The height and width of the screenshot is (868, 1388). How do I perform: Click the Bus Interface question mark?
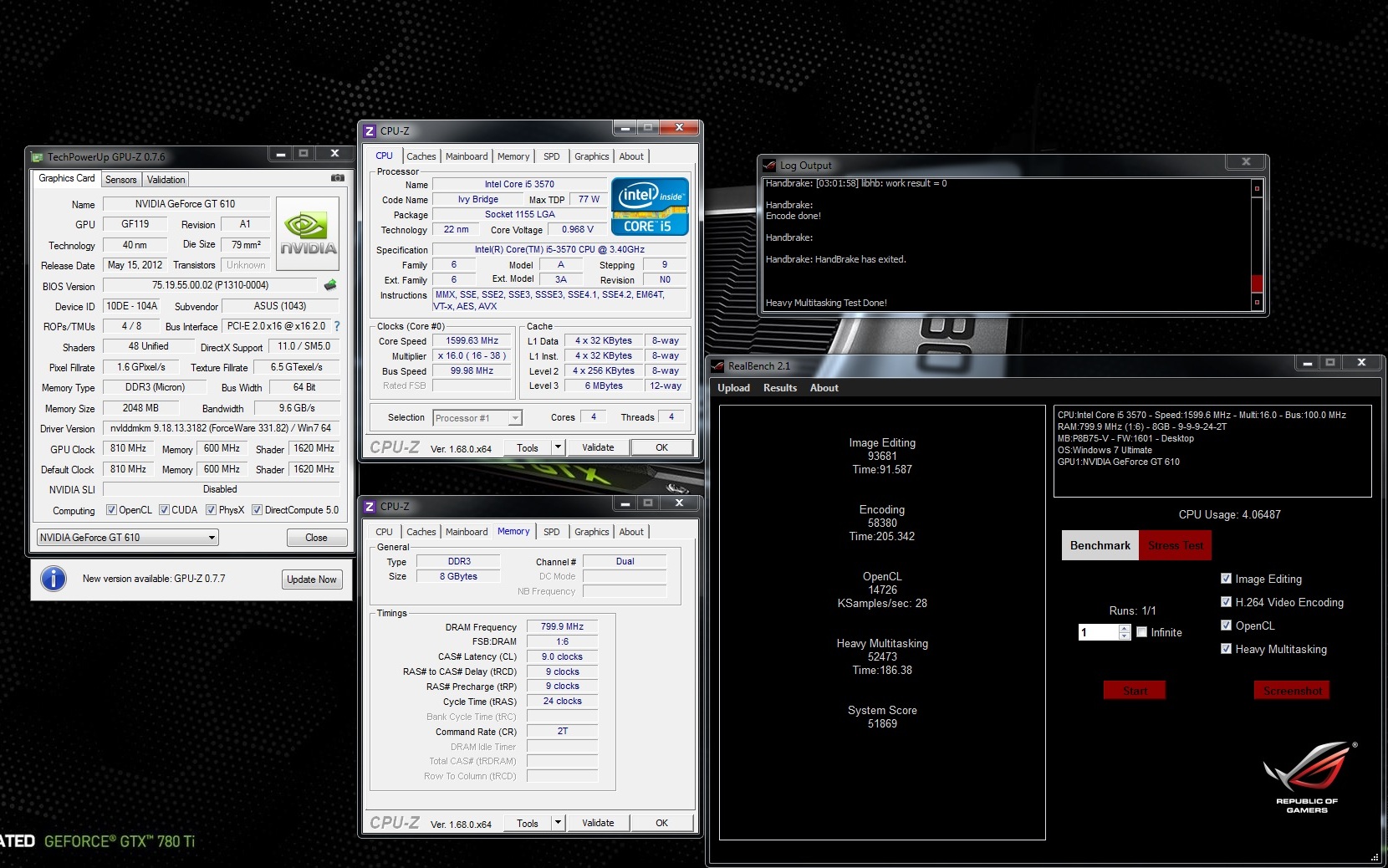pos(337,326)
